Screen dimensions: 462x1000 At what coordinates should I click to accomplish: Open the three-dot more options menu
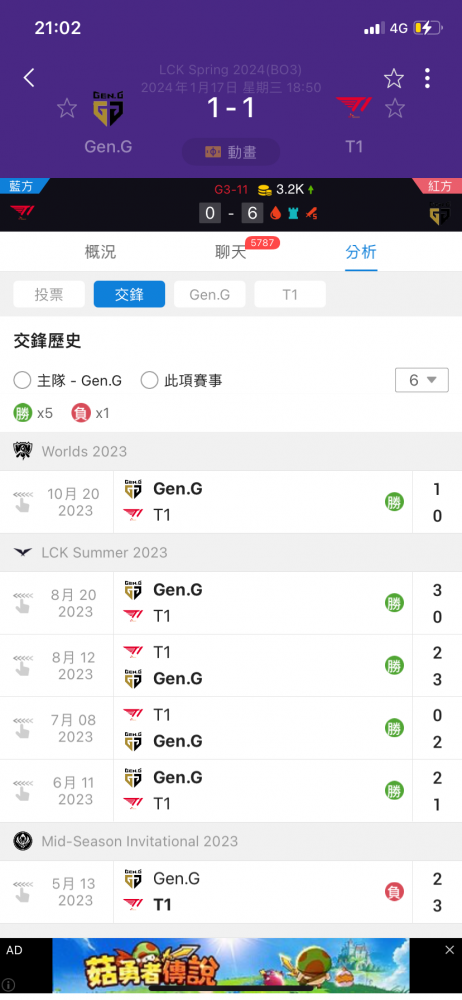[427, 78]
